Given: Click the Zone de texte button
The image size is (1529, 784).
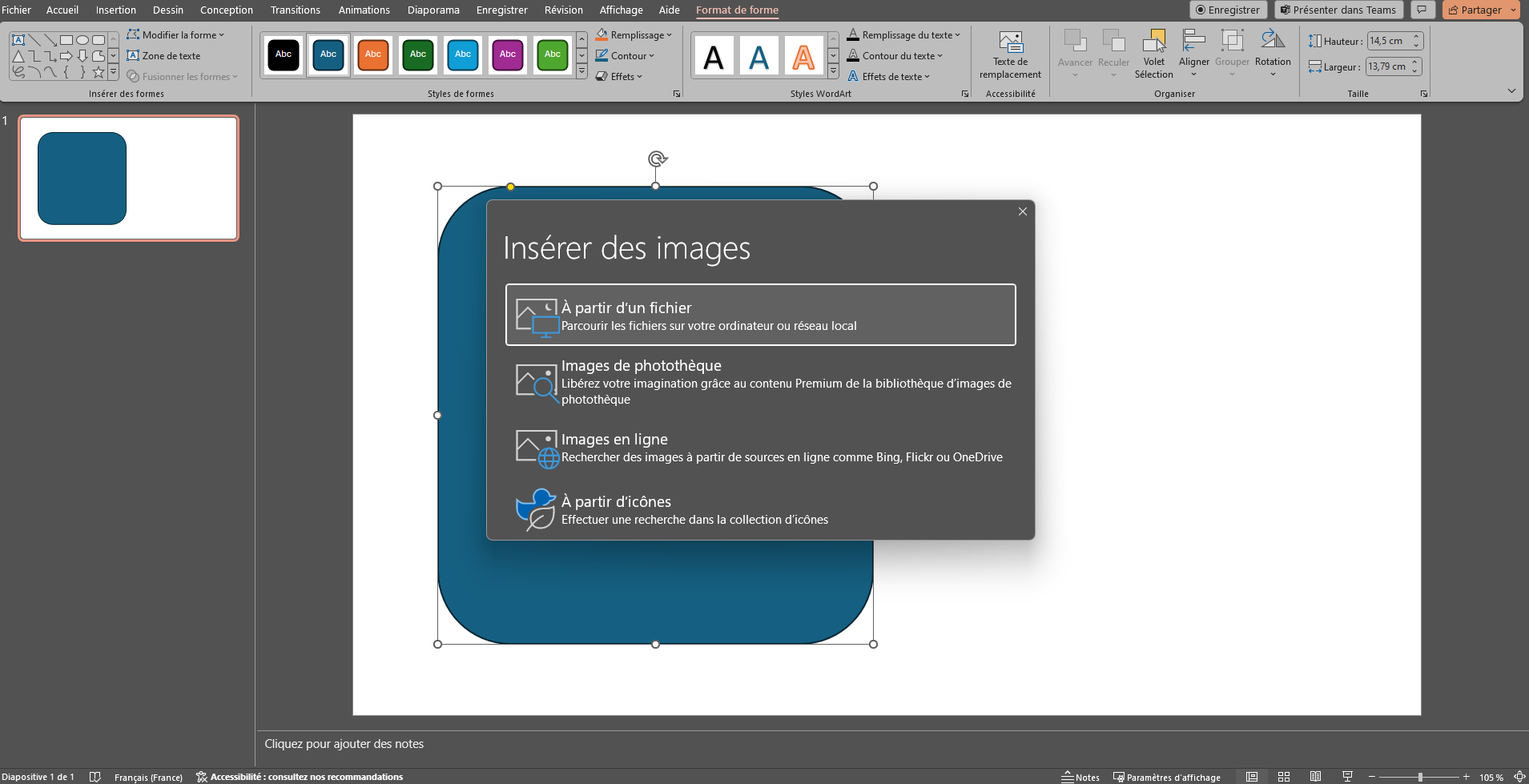Looking at the screenshot, I should coord(164,56).
